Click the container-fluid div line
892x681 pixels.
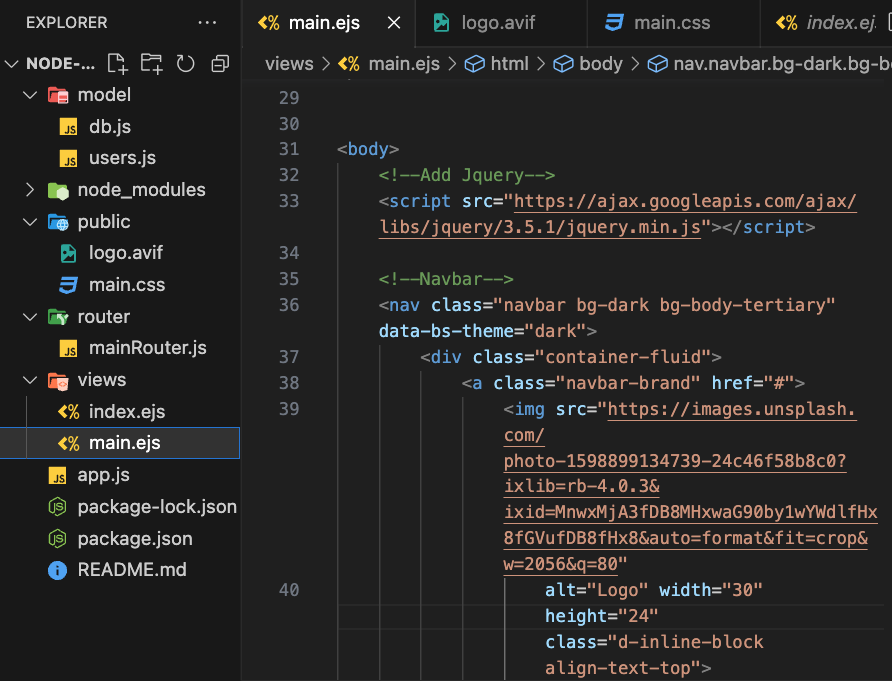tap(571, 357)
